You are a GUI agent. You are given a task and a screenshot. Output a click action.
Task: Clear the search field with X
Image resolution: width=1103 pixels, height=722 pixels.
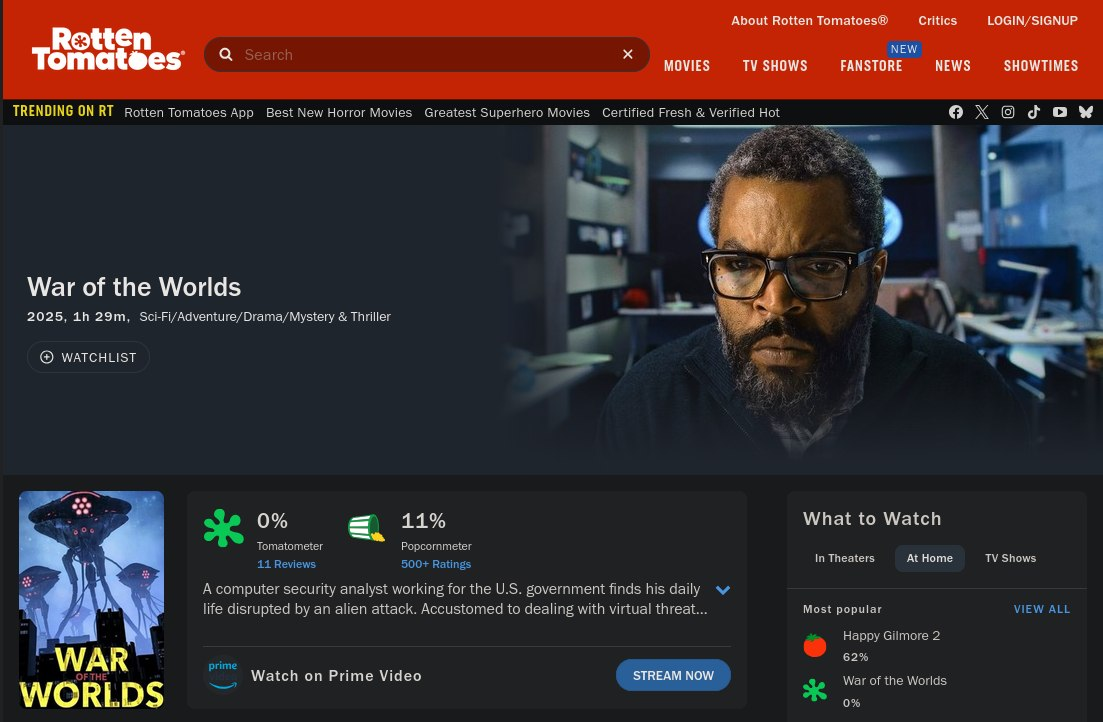[x=627, y=54]
